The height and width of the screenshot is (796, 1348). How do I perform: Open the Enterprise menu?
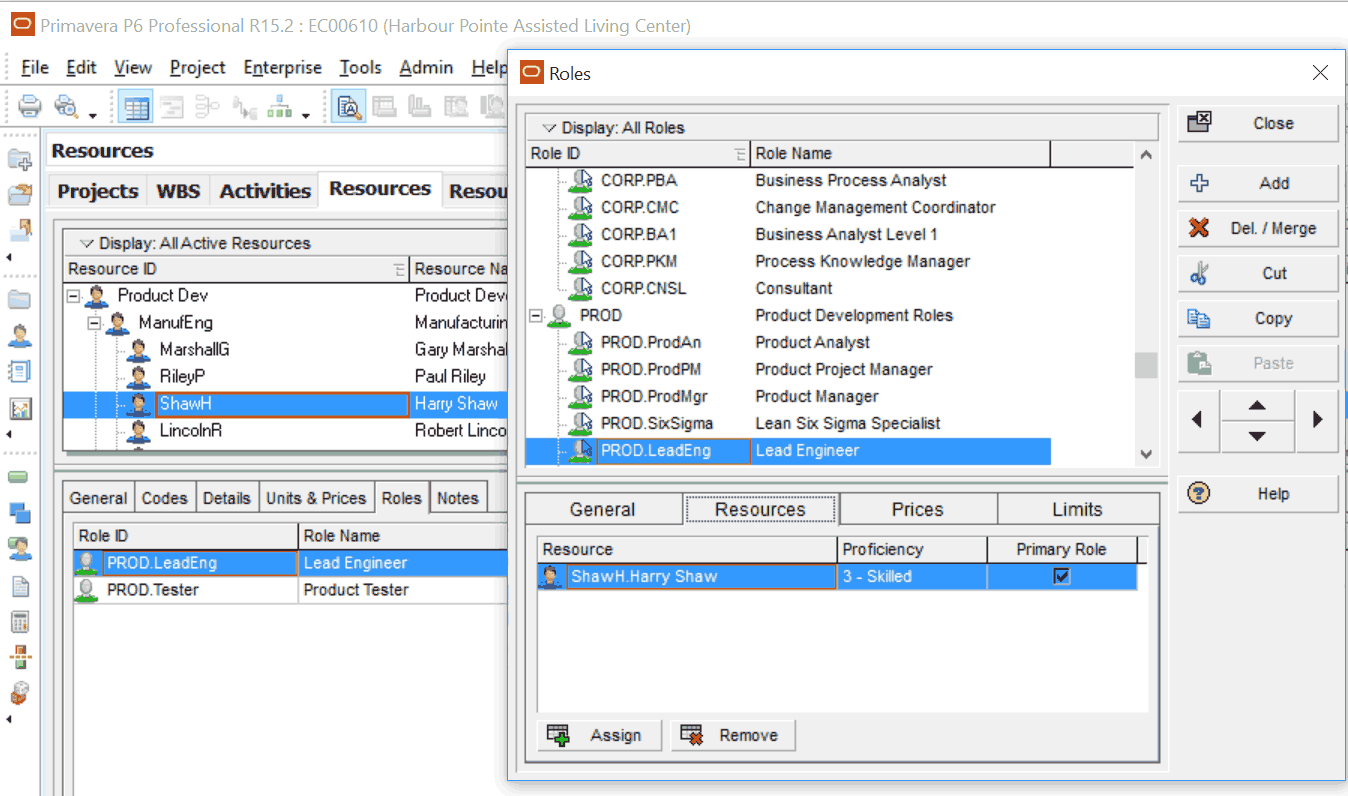(x=282, y=68)
